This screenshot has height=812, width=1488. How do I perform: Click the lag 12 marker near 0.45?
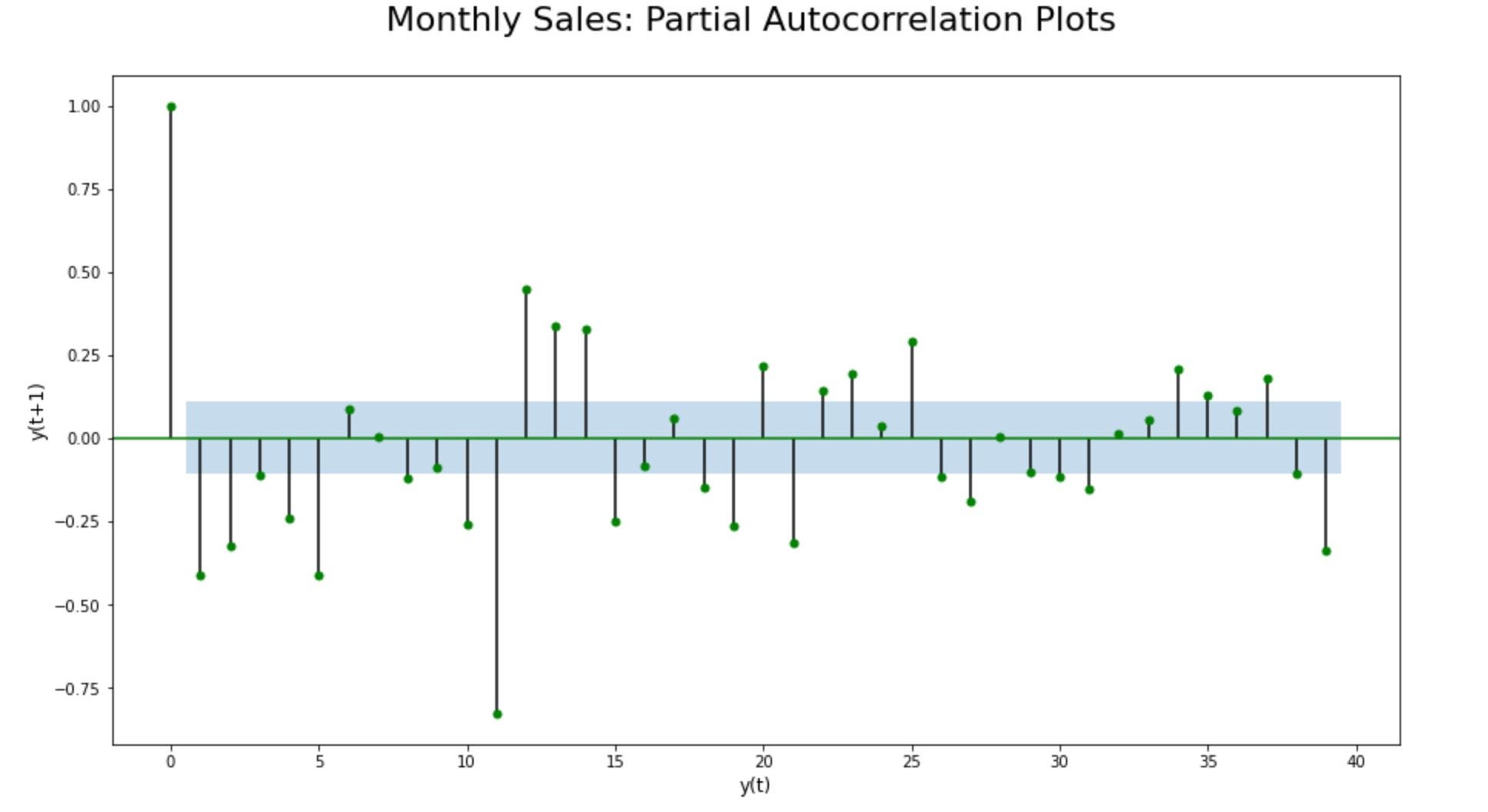click(x=527, y=290)
